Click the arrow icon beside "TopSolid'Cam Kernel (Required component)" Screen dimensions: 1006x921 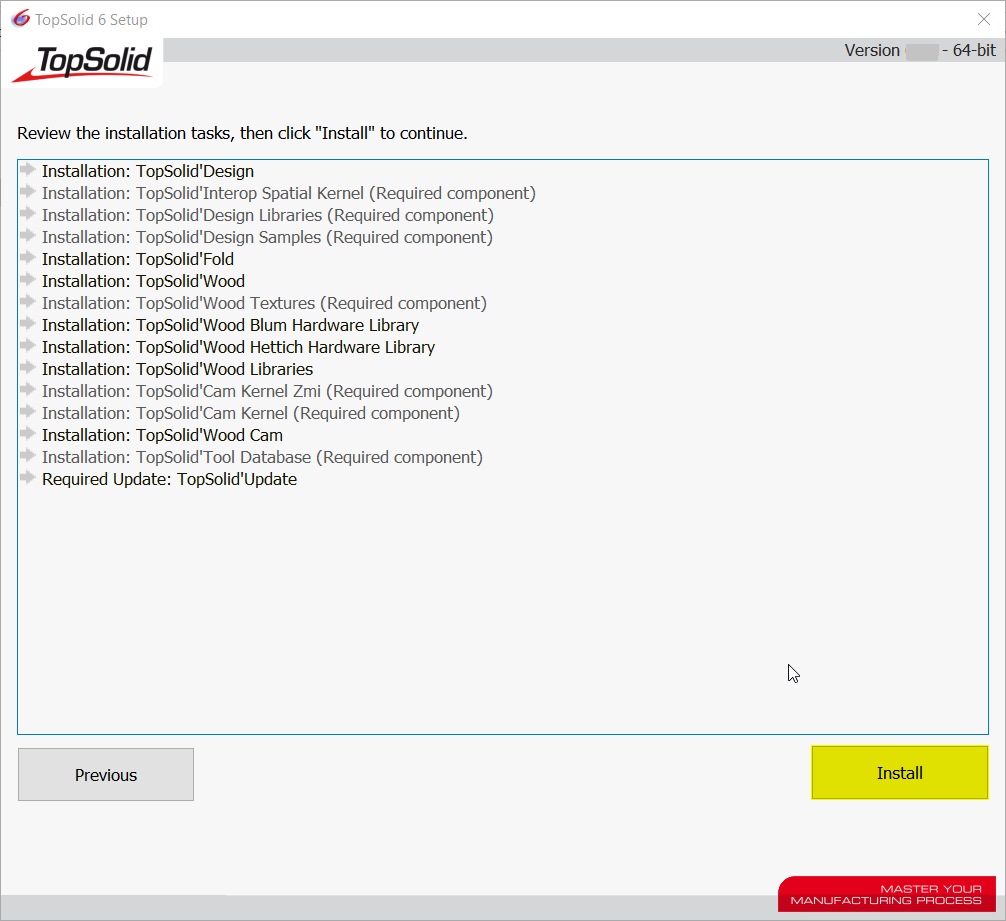point(28,411)
